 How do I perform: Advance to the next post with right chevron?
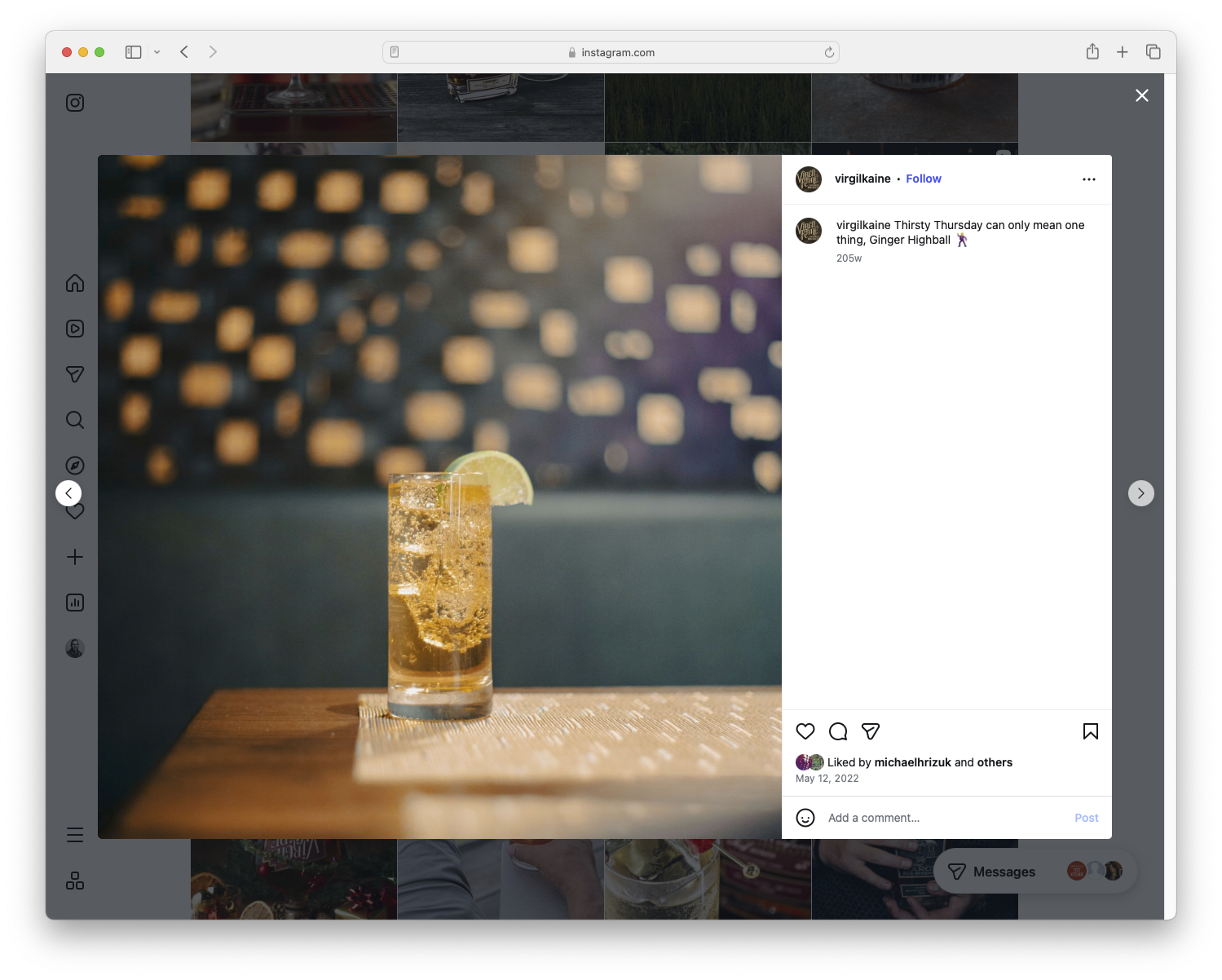point(1140,492)
